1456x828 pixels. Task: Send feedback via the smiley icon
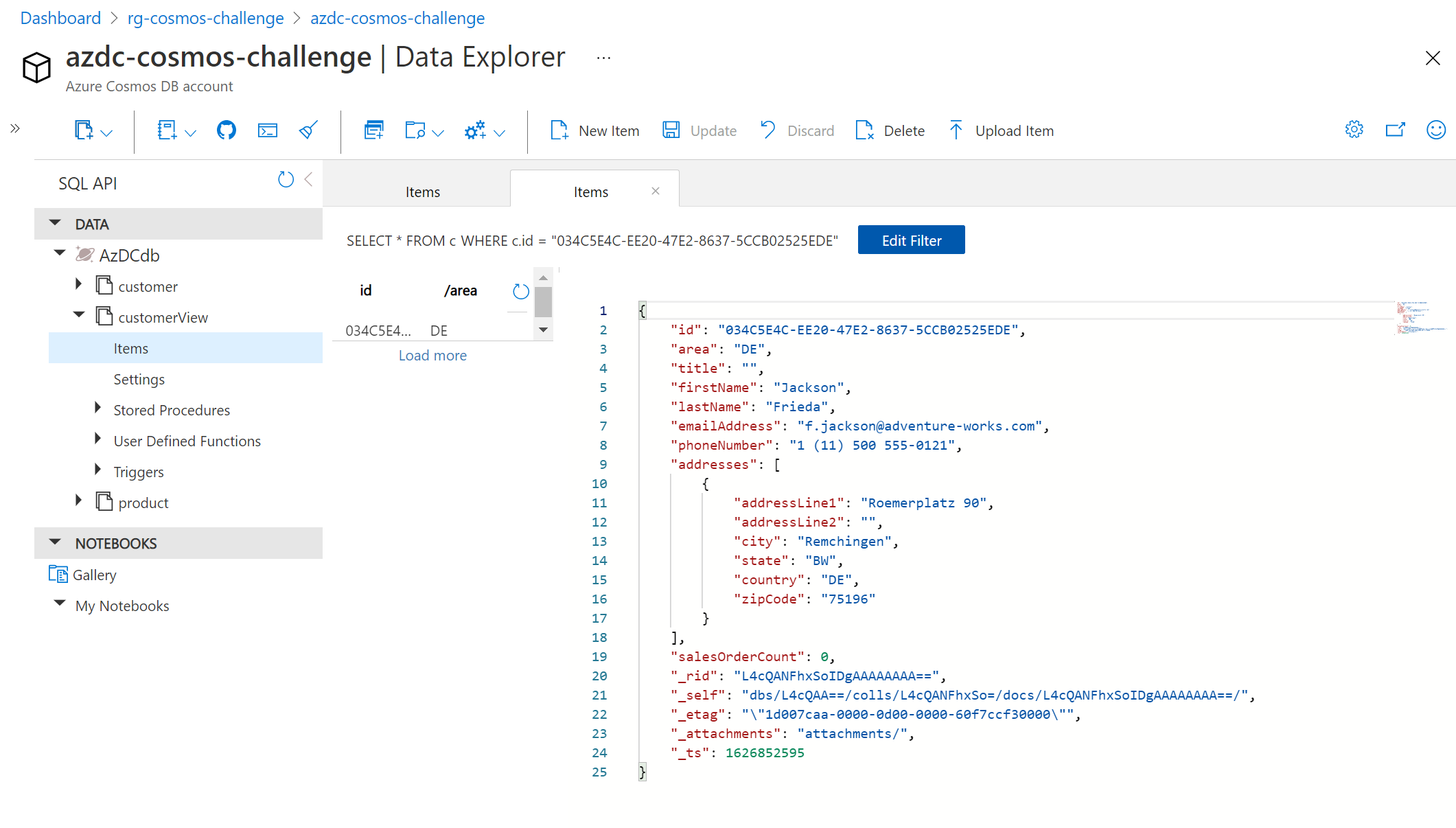point(1436,129)
